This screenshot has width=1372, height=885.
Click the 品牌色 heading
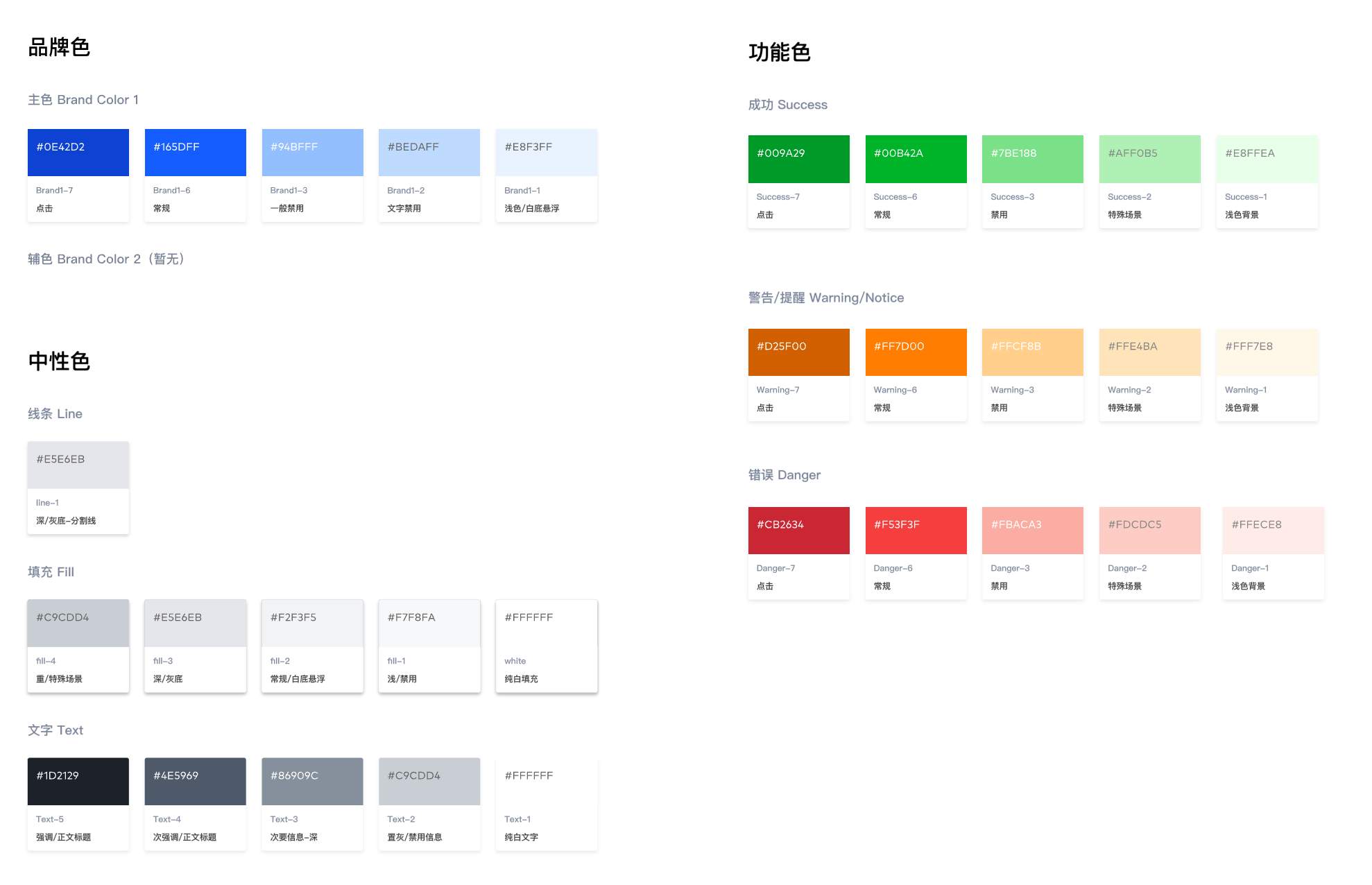pyautogui.click(x=59, y=47)
